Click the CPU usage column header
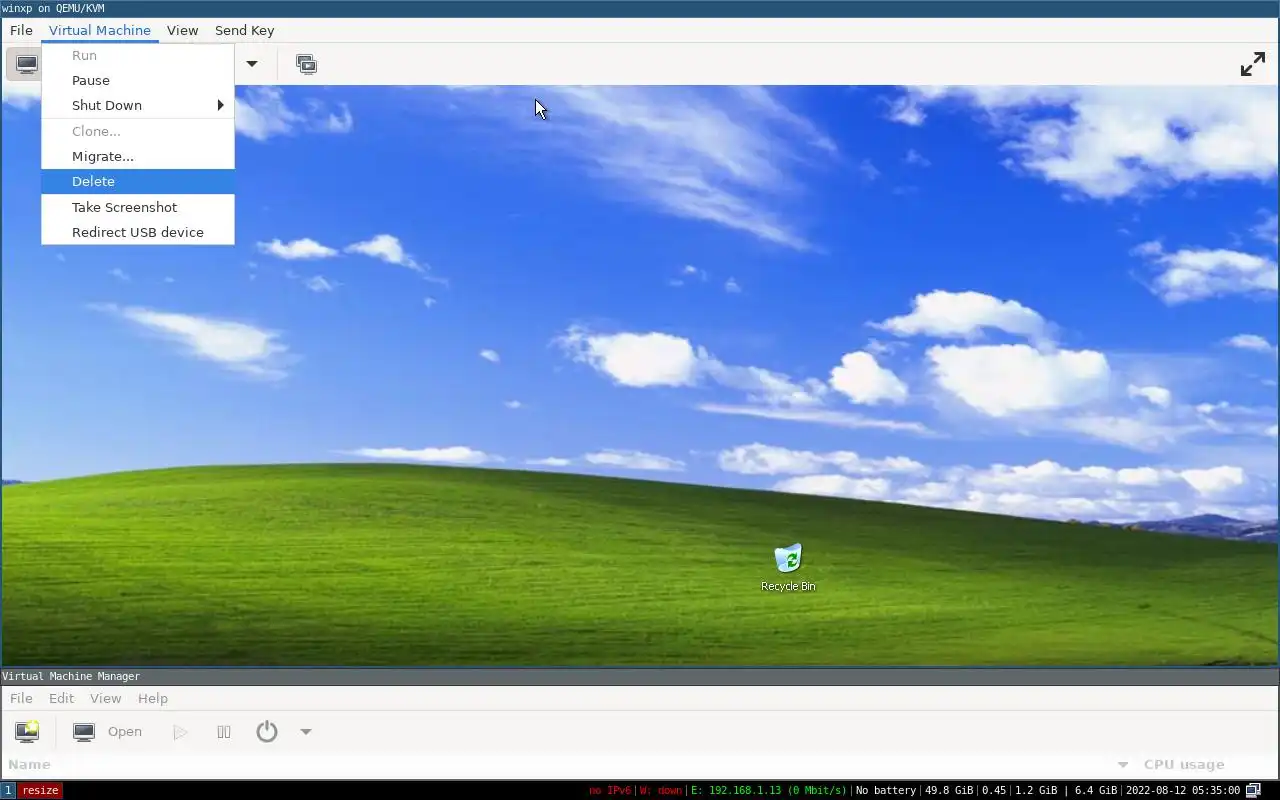 coord(1184,764)
